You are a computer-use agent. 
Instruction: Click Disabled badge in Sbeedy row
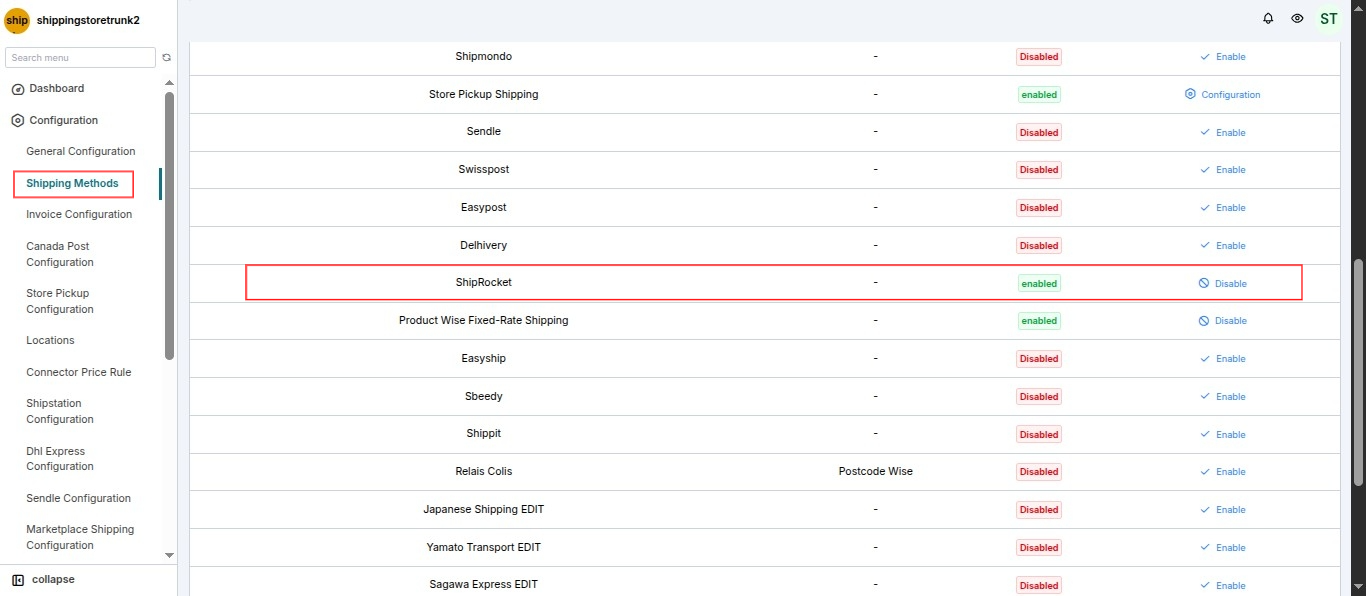pos(1039,397)
